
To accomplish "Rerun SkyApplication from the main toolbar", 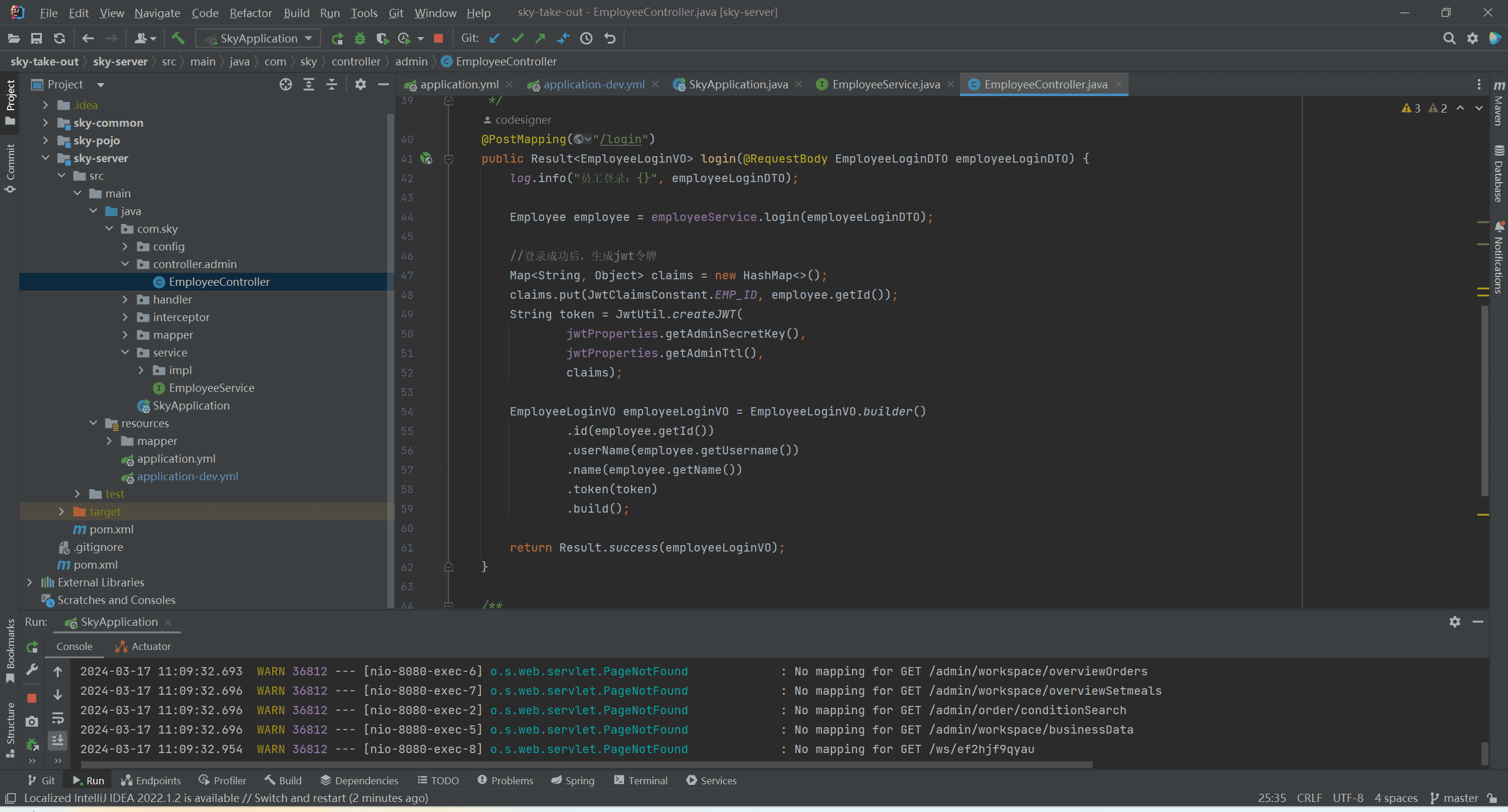I will pos(337,38).
